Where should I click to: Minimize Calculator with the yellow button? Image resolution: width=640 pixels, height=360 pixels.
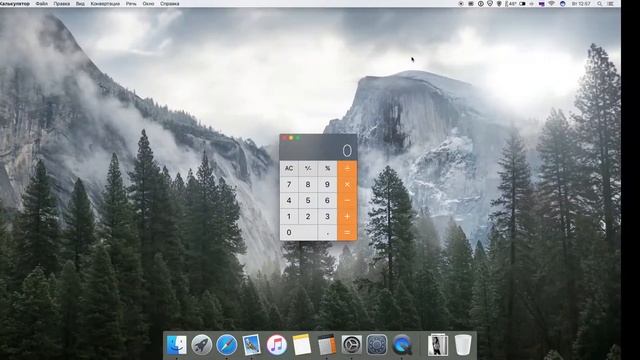coord(291,138)
